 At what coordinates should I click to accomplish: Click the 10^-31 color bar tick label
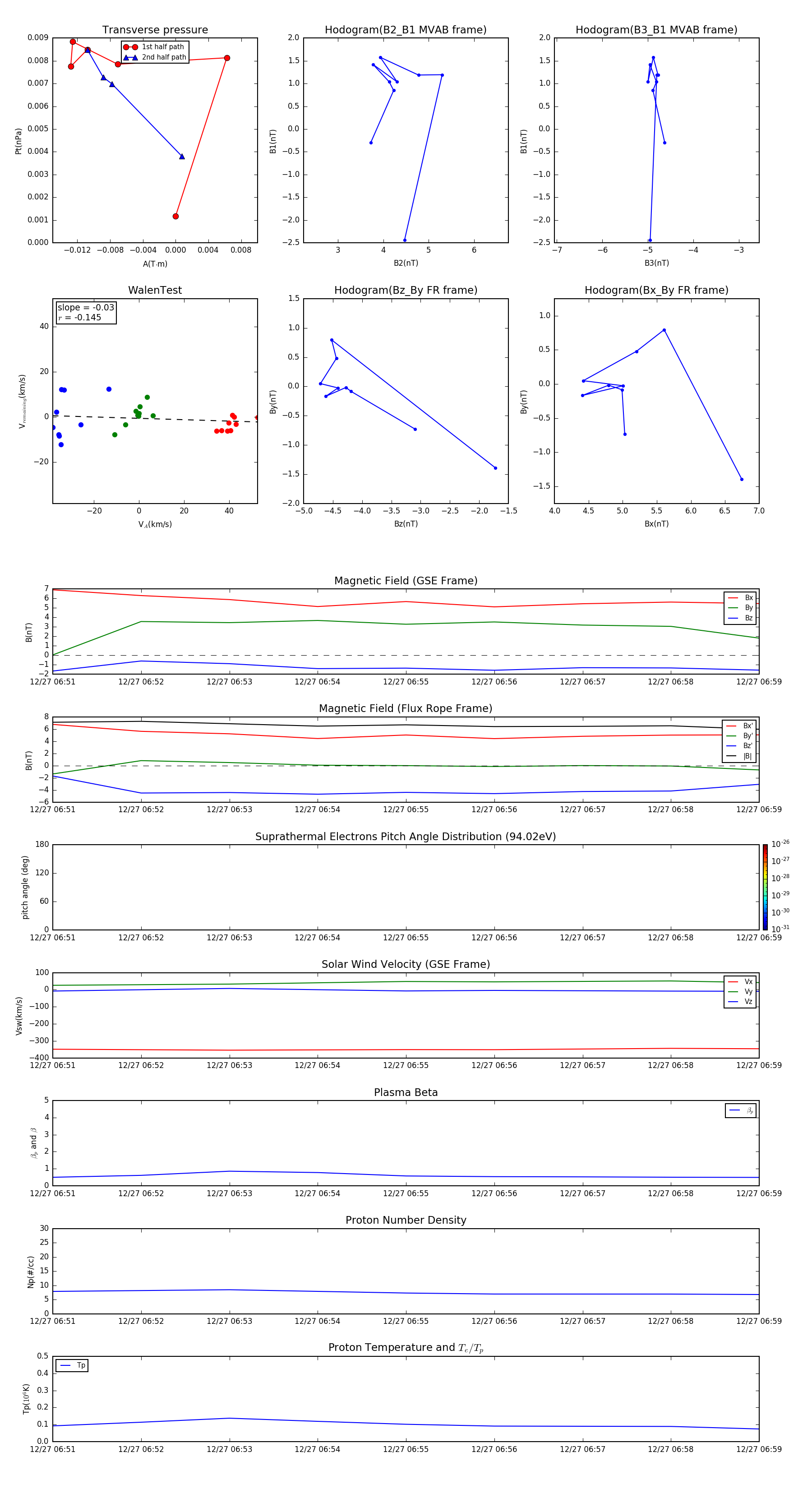click(780, 929)
